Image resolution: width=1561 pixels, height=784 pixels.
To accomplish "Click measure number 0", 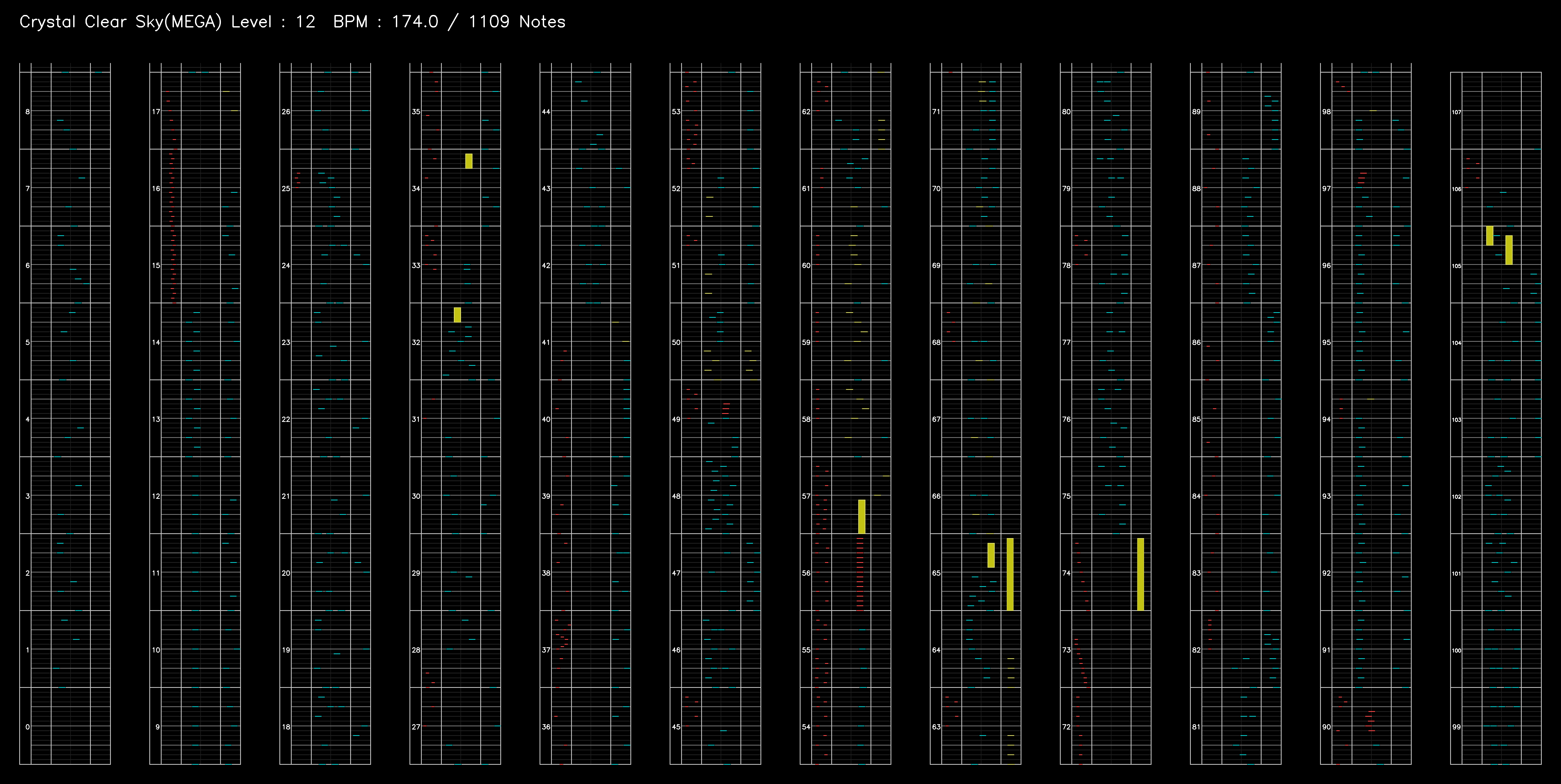I will click(27, 726).
